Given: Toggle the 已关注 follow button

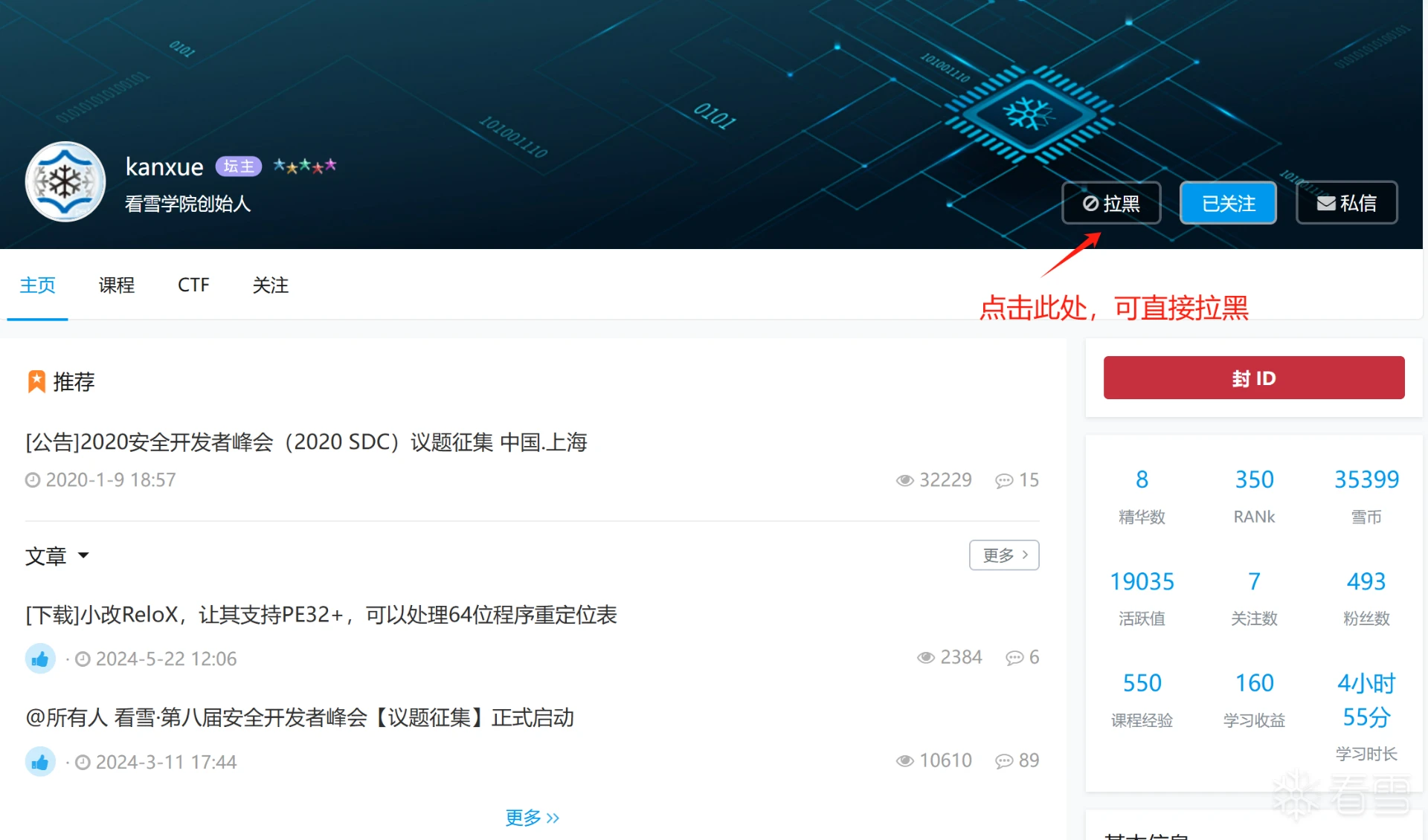Looking at the screenshot, I should click(x=1228, y=203).
